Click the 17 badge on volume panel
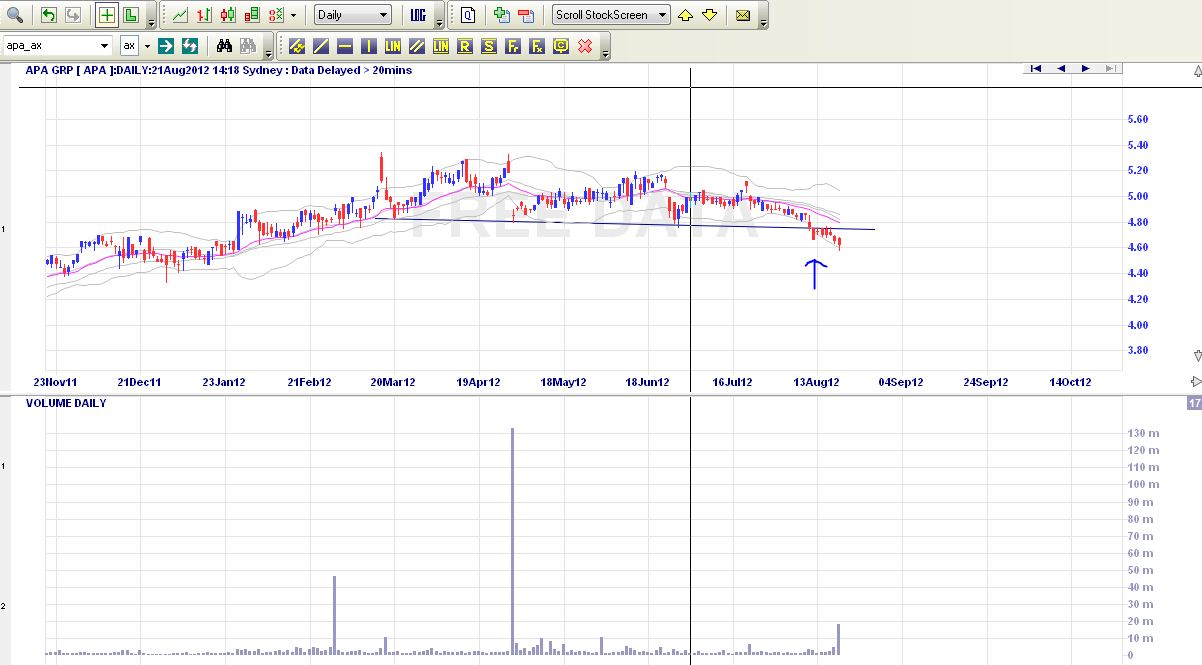 click(x=1194, y=403)
